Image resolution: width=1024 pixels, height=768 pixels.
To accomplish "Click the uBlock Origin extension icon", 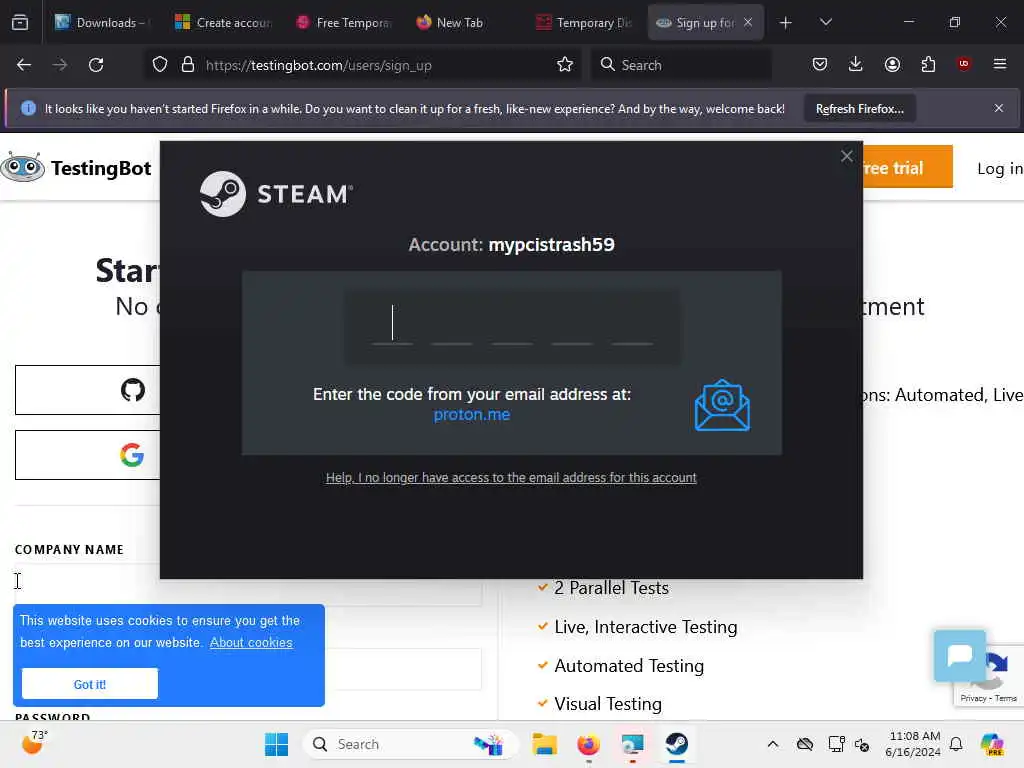I will (x=964, y=64).
